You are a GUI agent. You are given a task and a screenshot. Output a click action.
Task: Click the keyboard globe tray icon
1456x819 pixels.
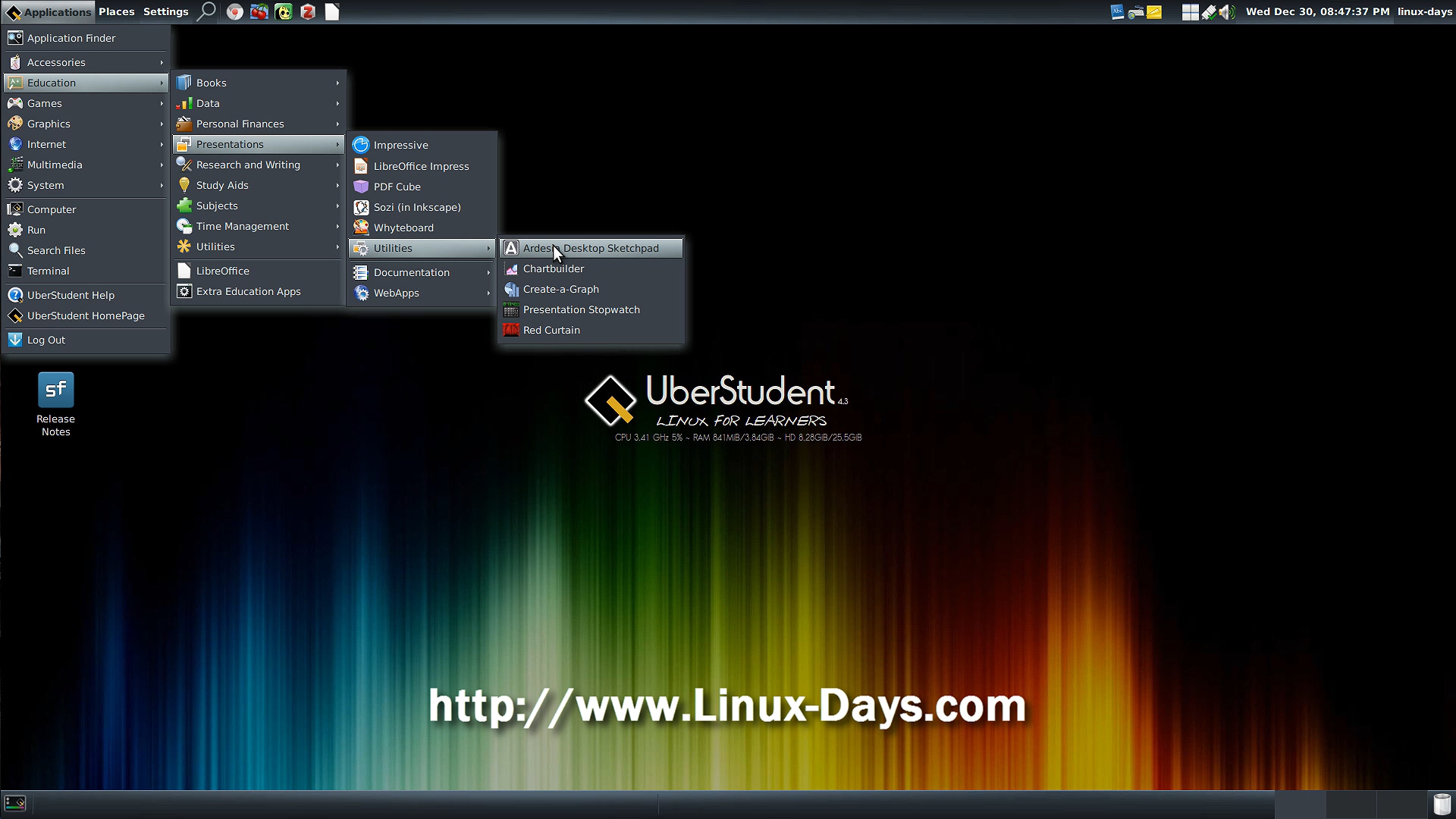(1135, 11)
